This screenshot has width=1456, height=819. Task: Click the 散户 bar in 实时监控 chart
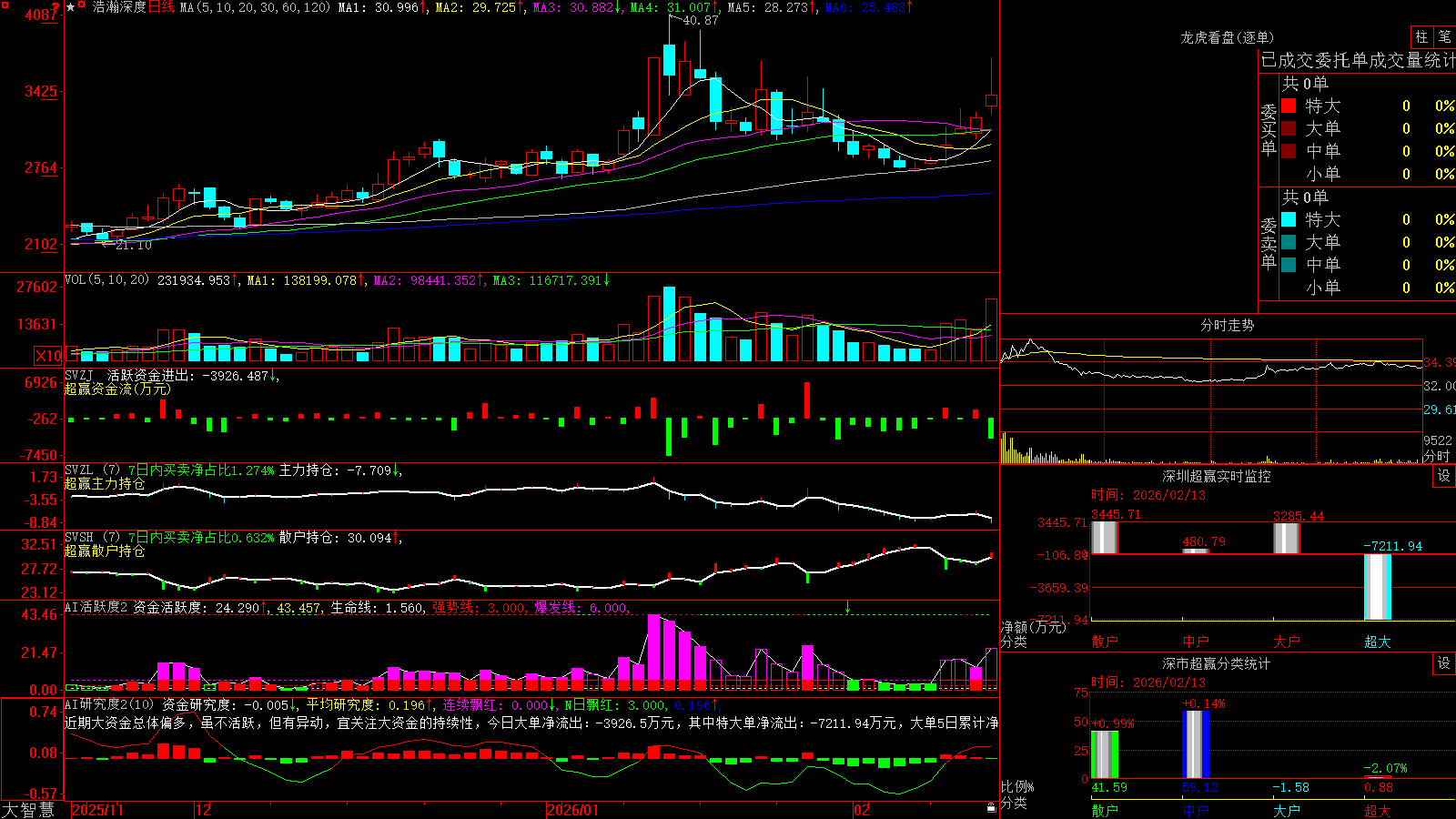[1104, 537]
